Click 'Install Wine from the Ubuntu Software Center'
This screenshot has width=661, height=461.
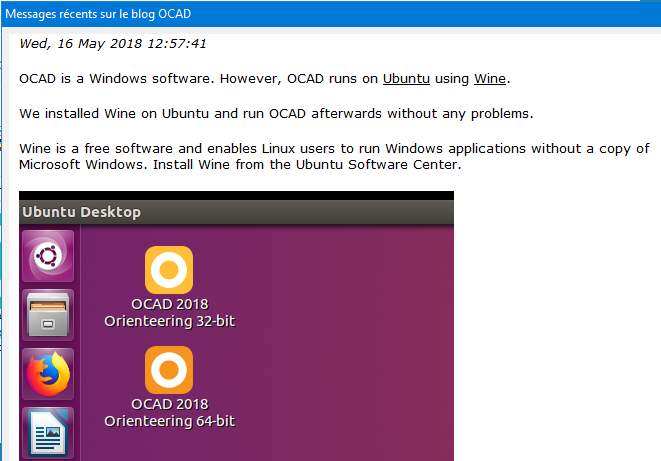pos(307,165)
